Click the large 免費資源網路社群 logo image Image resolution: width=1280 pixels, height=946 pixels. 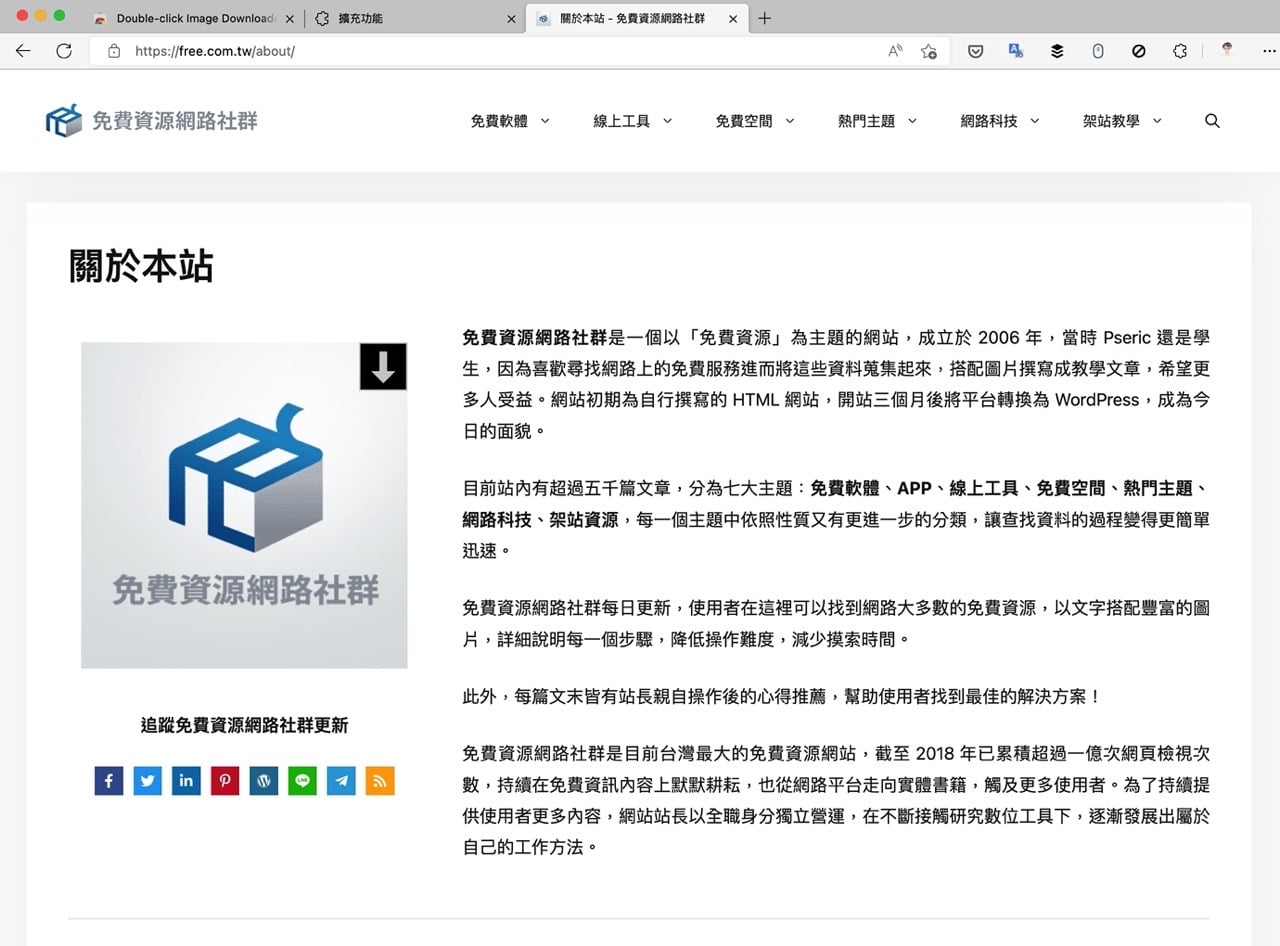click(x=244, y=505)
